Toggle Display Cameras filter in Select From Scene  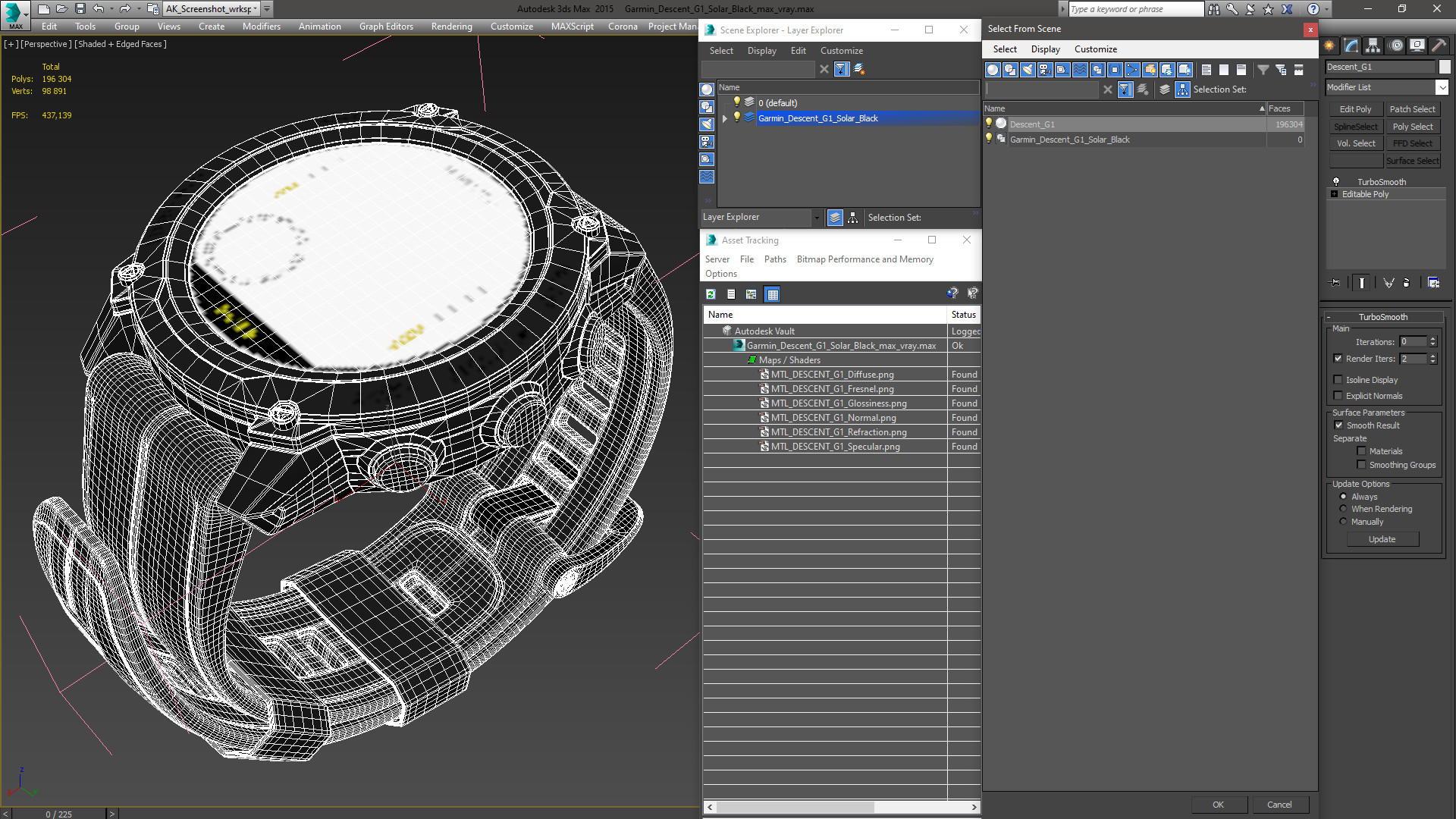[x=1045, y=70]
